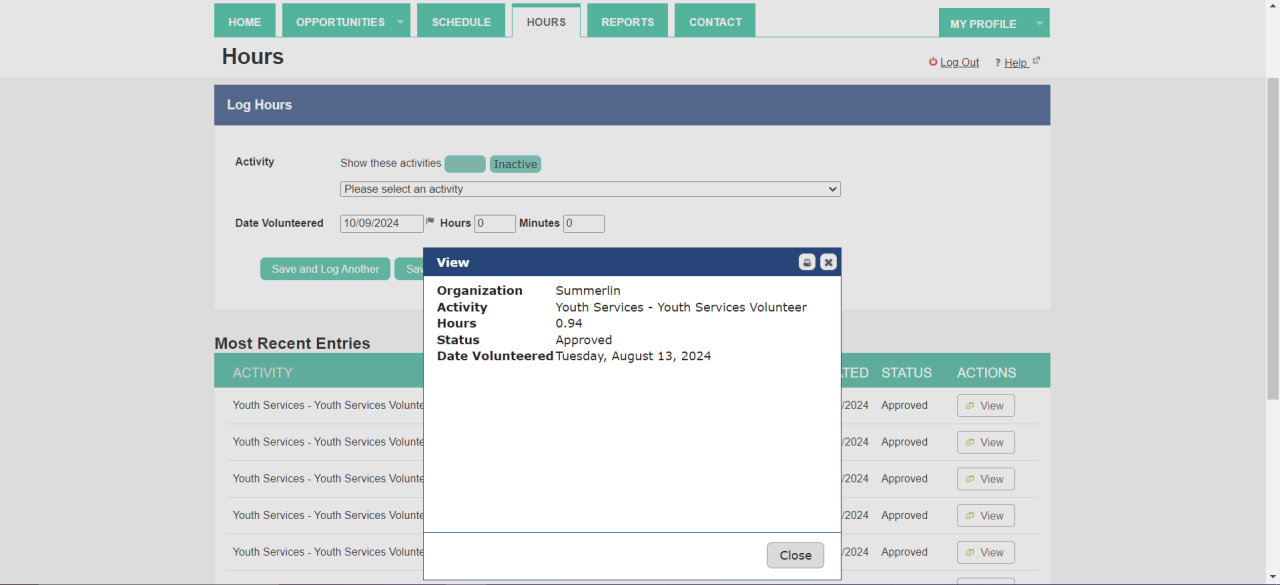Click into the Minutes input box

tap(584, 224)
